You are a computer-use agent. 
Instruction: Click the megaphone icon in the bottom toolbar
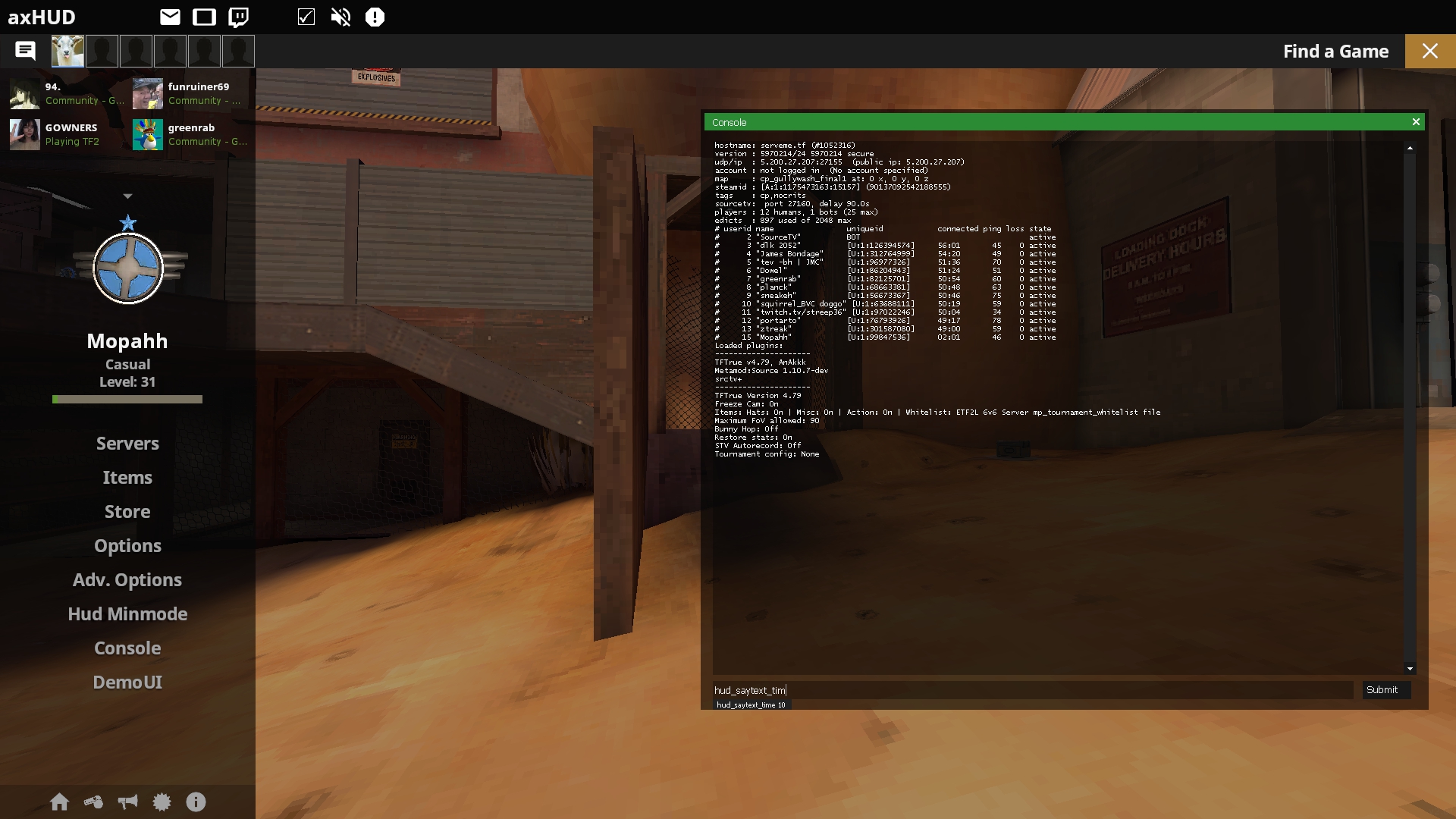(x=127, y=802)
